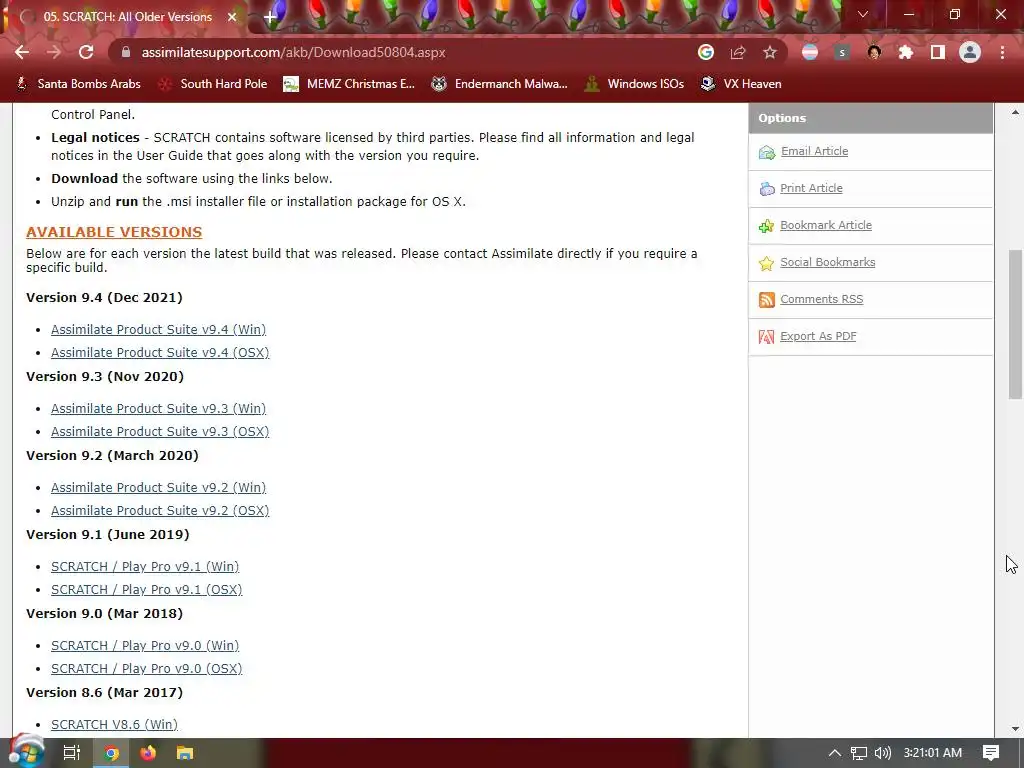The height and width of the screenshot is (768, 1024).
Task: Open the Social Bookmarks link
Action: tap(827, 262)
